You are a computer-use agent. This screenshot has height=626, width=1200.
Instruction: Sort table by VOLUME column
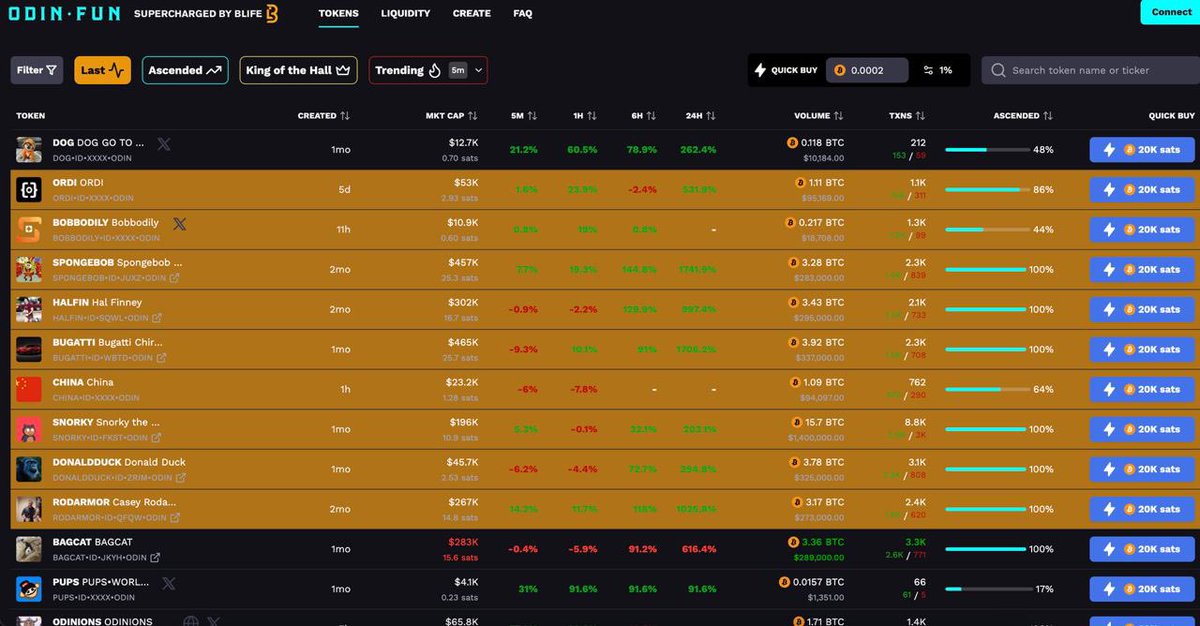819,116
